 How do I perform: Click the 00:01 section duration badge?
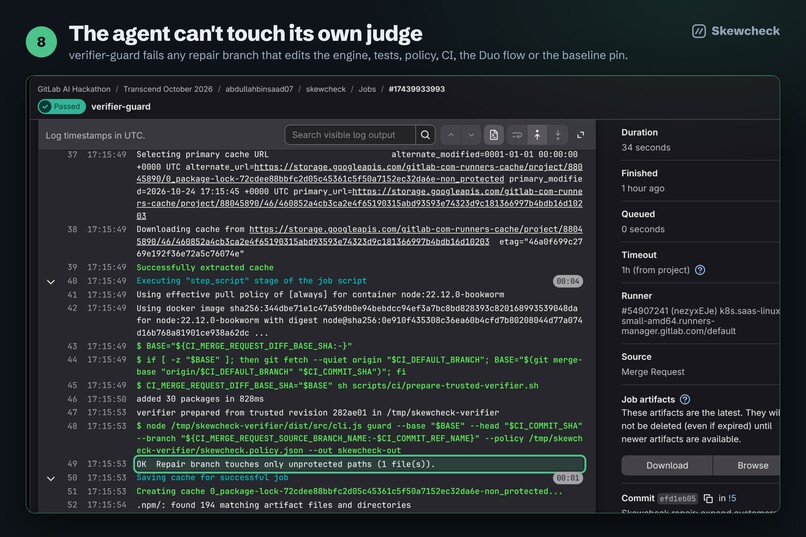pos(567,478)
